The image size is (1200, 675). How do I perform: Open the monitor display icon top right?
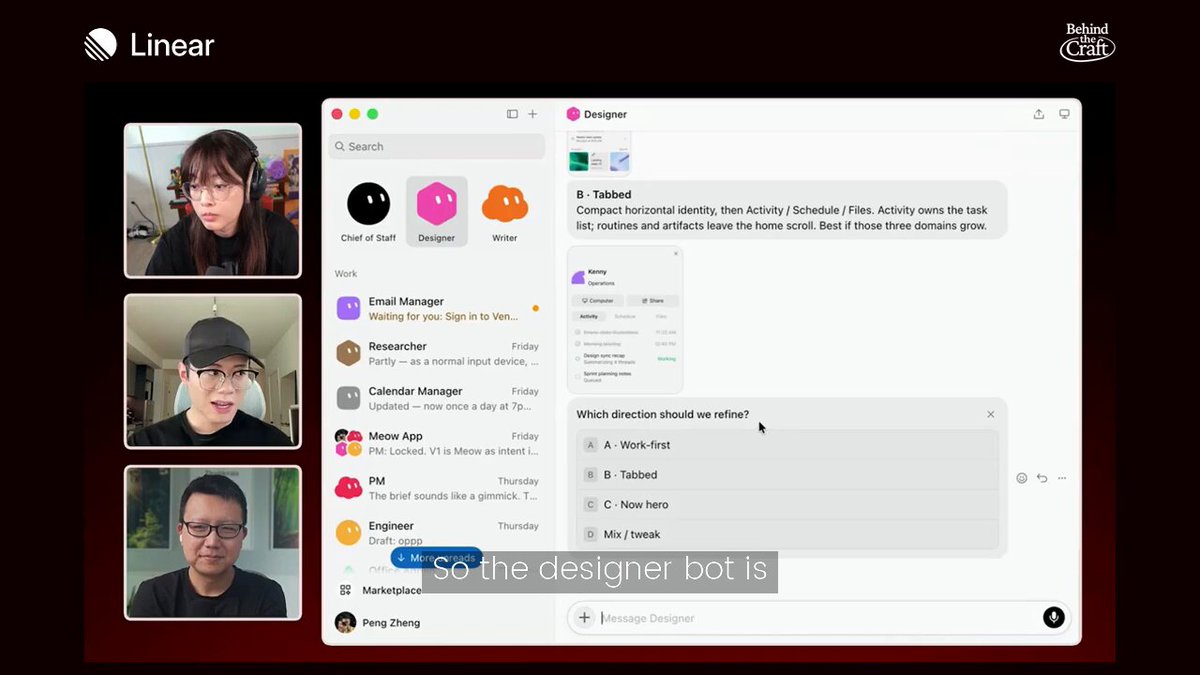[x=1064, y=114]
